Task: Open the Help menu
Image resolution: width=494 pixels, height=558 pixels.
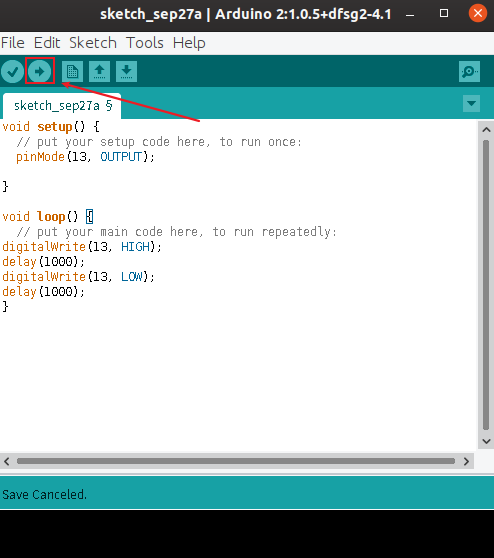Action: pos(189,43)
